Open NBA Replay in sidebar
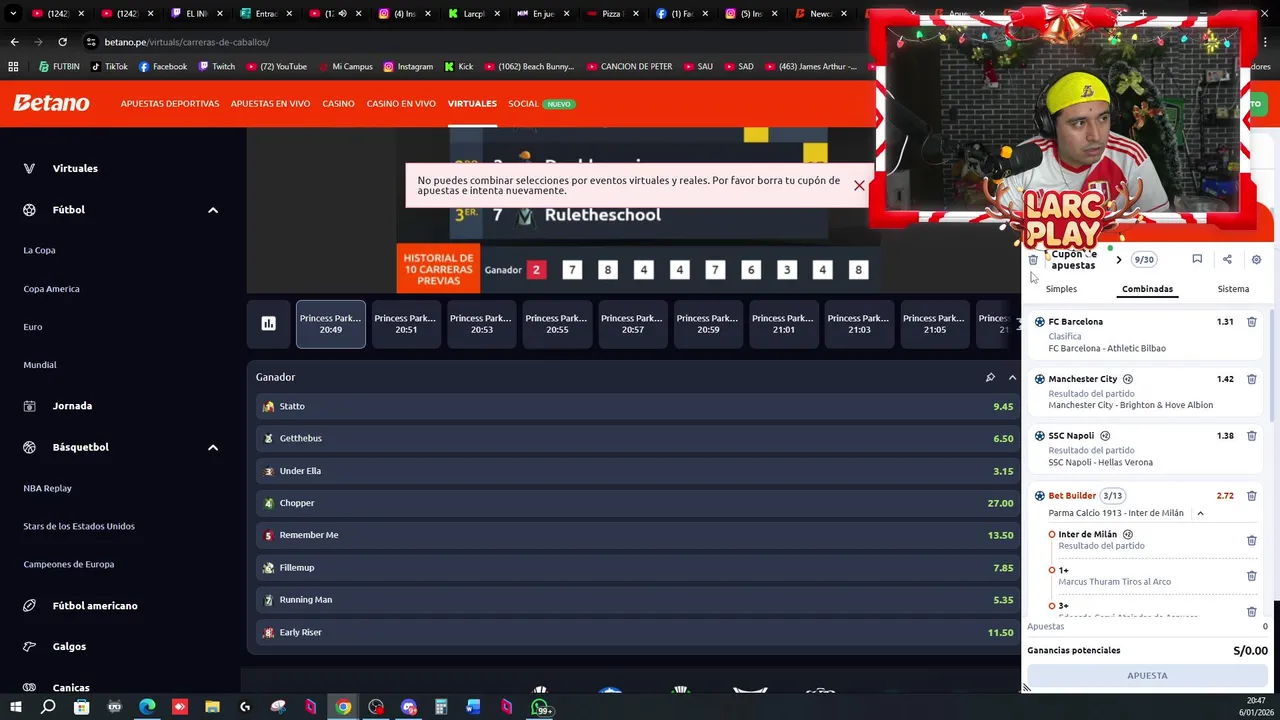Viewport: 1280px width, 720px height. (47, 488)
